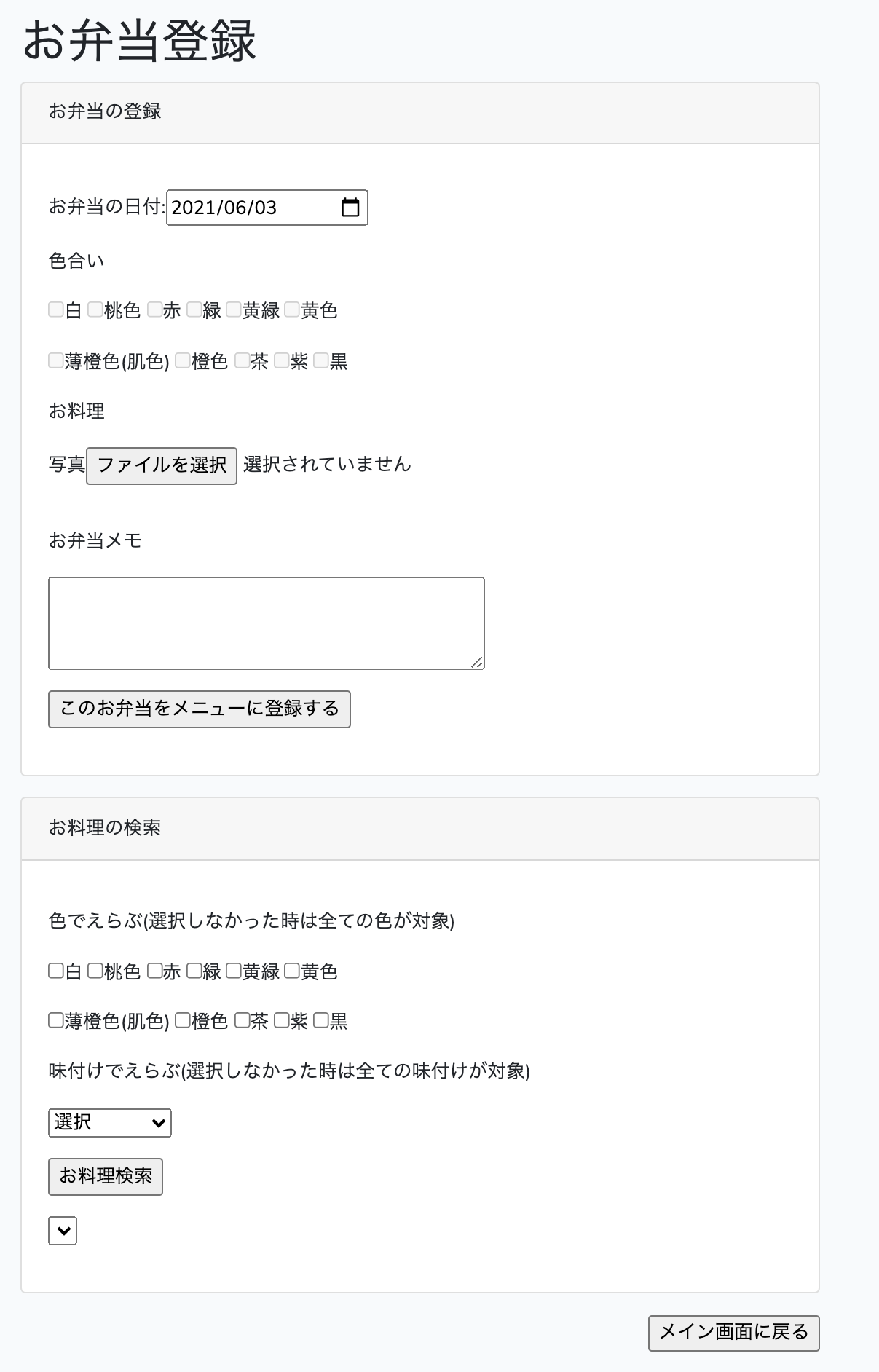The height and width of the screenshot is (1372, 879).
Task: Enable 赤 checkbox in dish search
Action: point(154,971)
